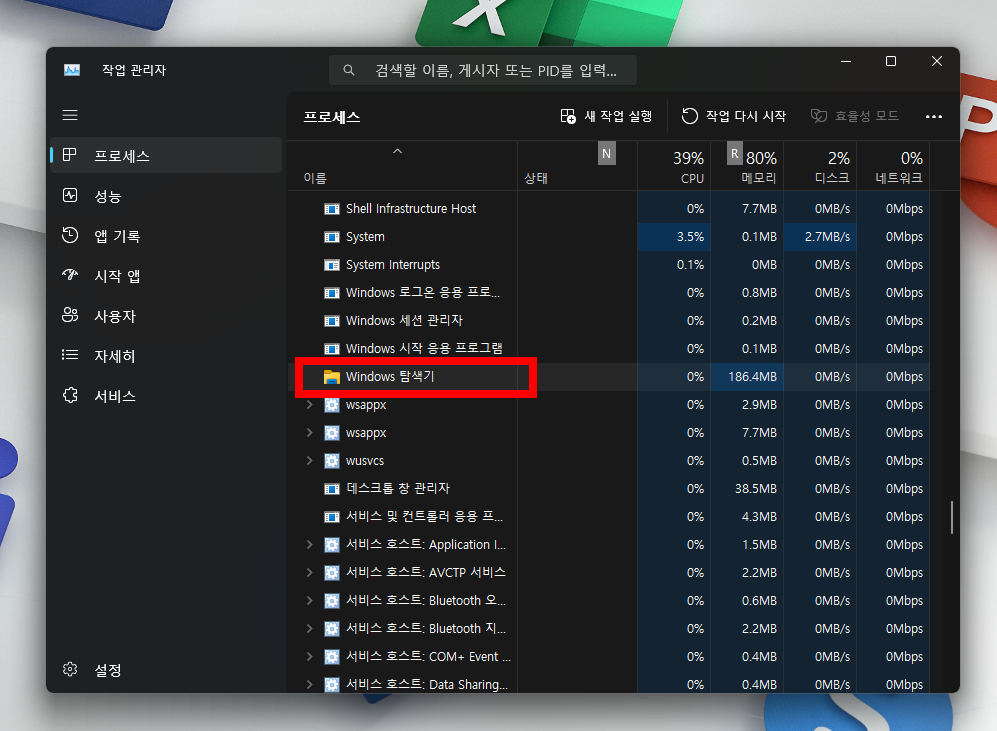Open the 시작 앱 page
Screen dimensions: 997x731
[x=166, y=276]
